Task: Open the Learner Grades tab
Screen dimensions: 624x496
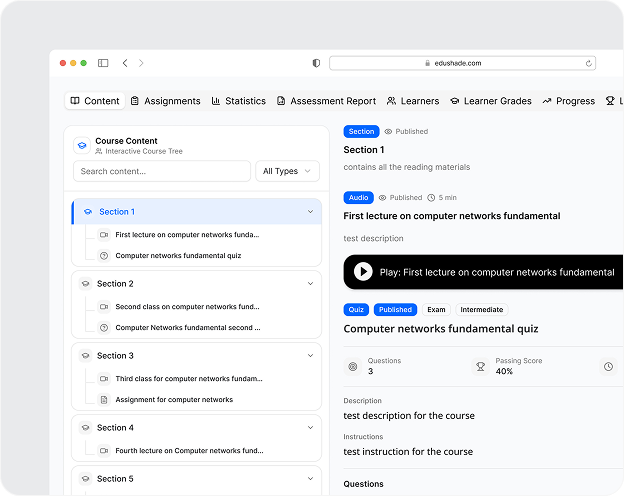Action: (x=490, y=101)
